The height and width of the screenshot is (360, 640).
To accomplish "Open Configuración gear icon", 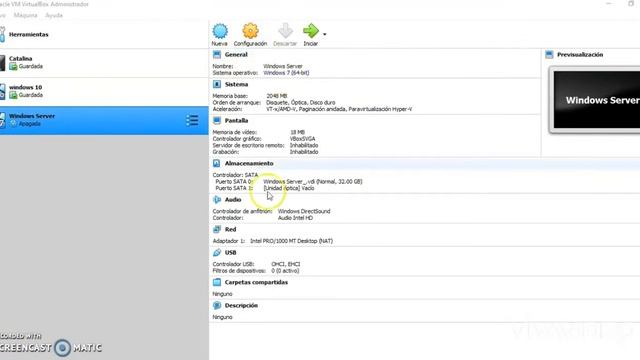I will pos(250,31).
